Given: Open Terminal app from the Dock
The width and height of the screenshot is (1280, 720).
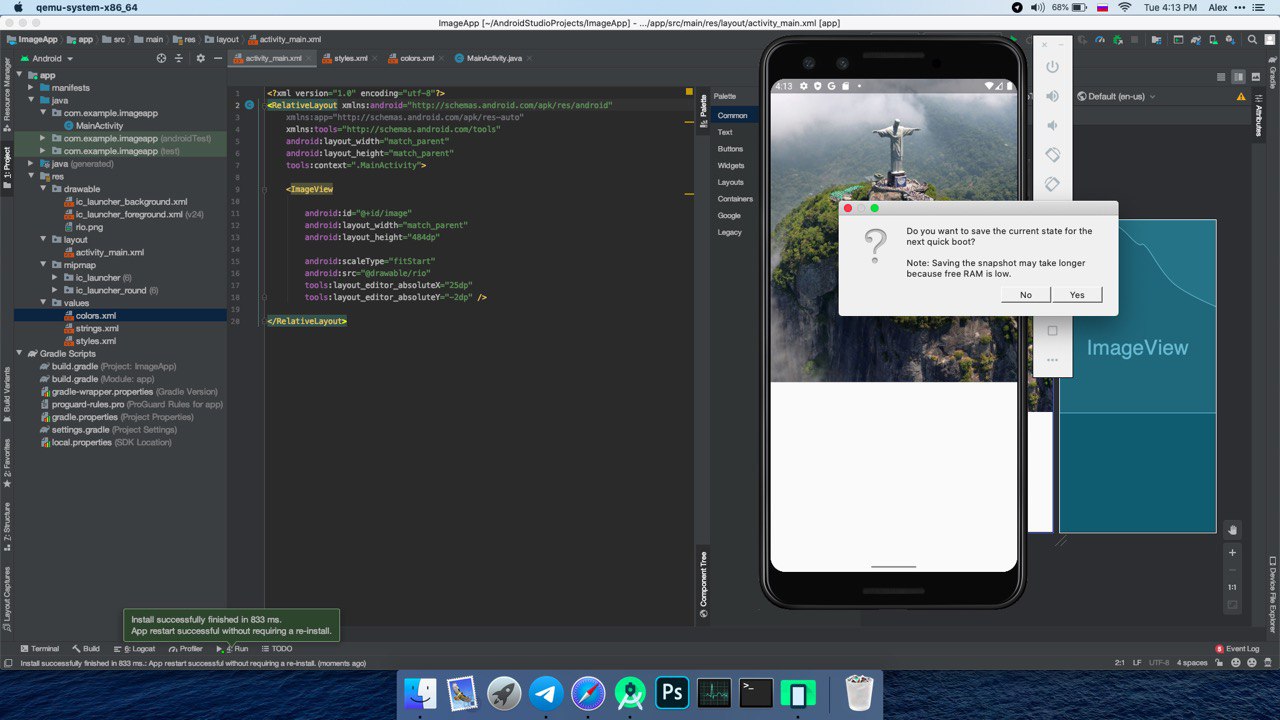Looking at the screenshot, I should tap(756, 692).
